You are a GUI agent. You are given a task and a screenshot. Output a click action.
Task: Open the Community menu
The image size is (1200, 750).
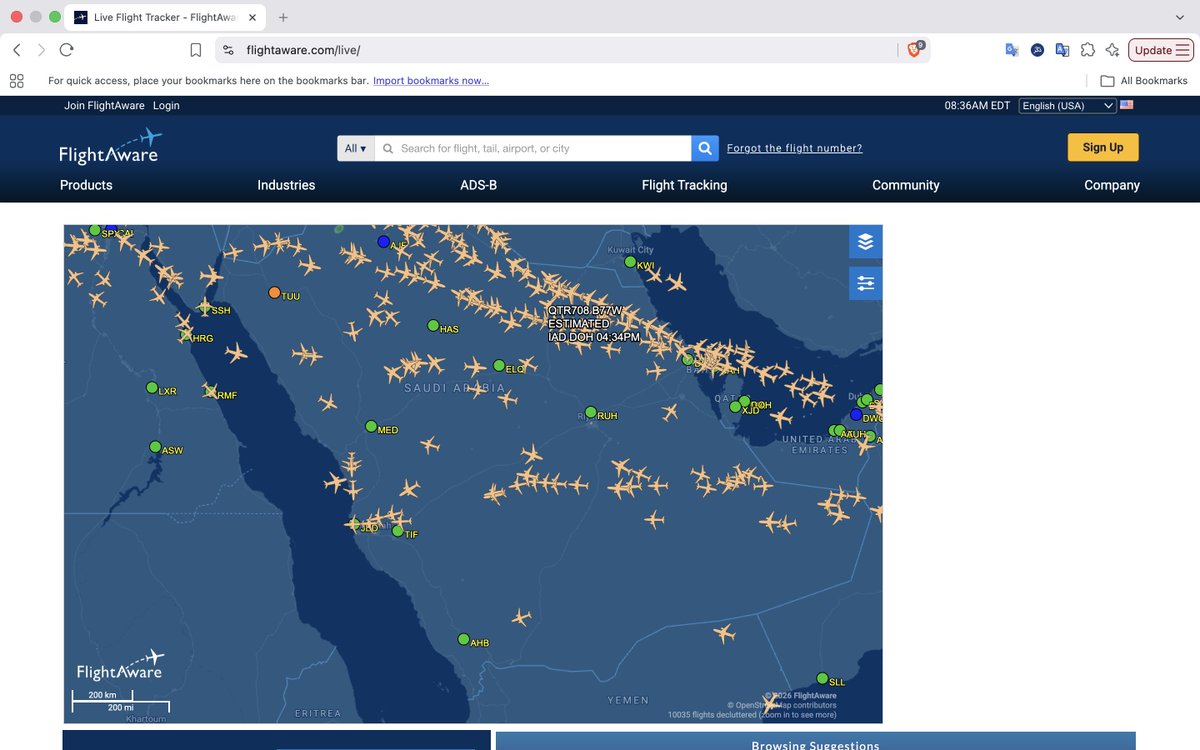pos(906,185)
